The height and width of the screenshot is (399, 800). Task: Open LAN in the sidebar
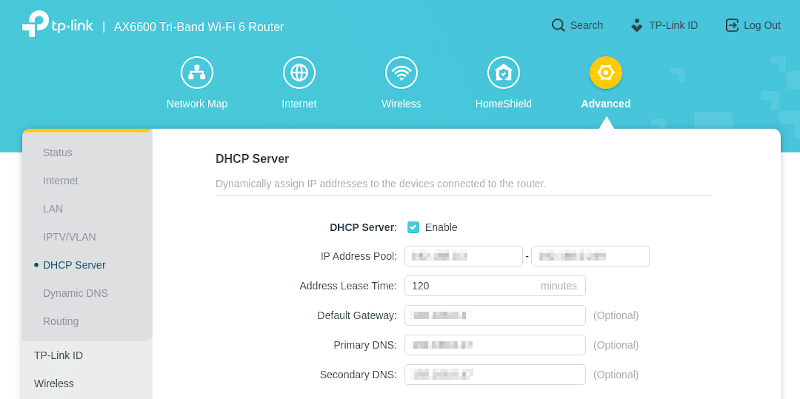pyautogui.click(x=53, y=209)
